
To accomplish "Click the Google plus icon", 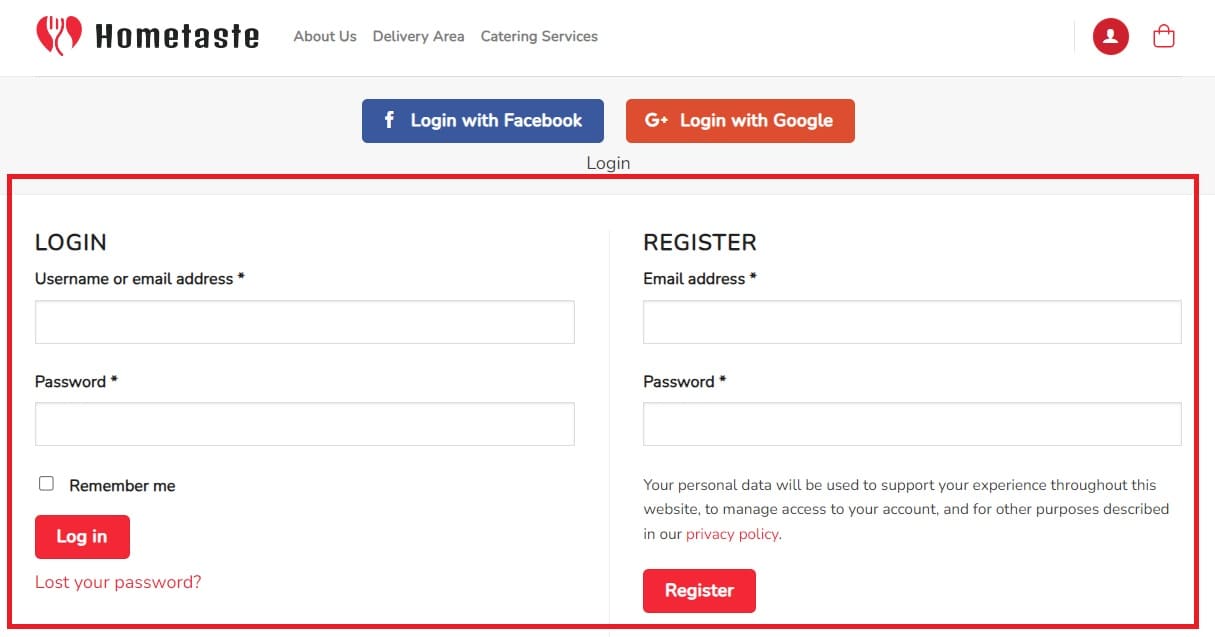I will [x=656, y=120].
